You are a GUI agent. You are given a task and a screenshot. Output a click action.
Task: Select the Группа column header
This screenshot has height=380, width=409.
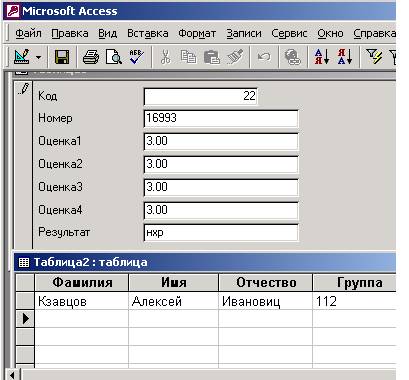[x=355, y=283]
